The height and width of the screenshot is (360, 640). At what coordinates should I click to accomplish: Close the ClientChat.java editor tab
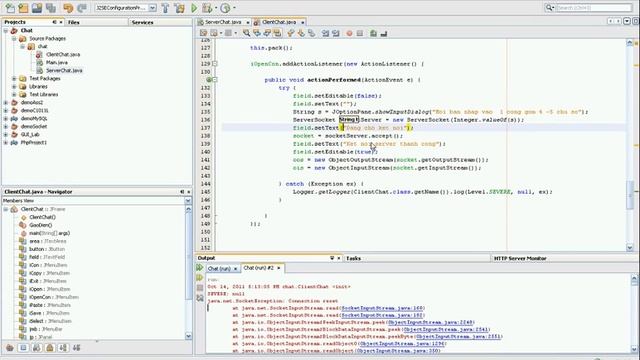302,22
